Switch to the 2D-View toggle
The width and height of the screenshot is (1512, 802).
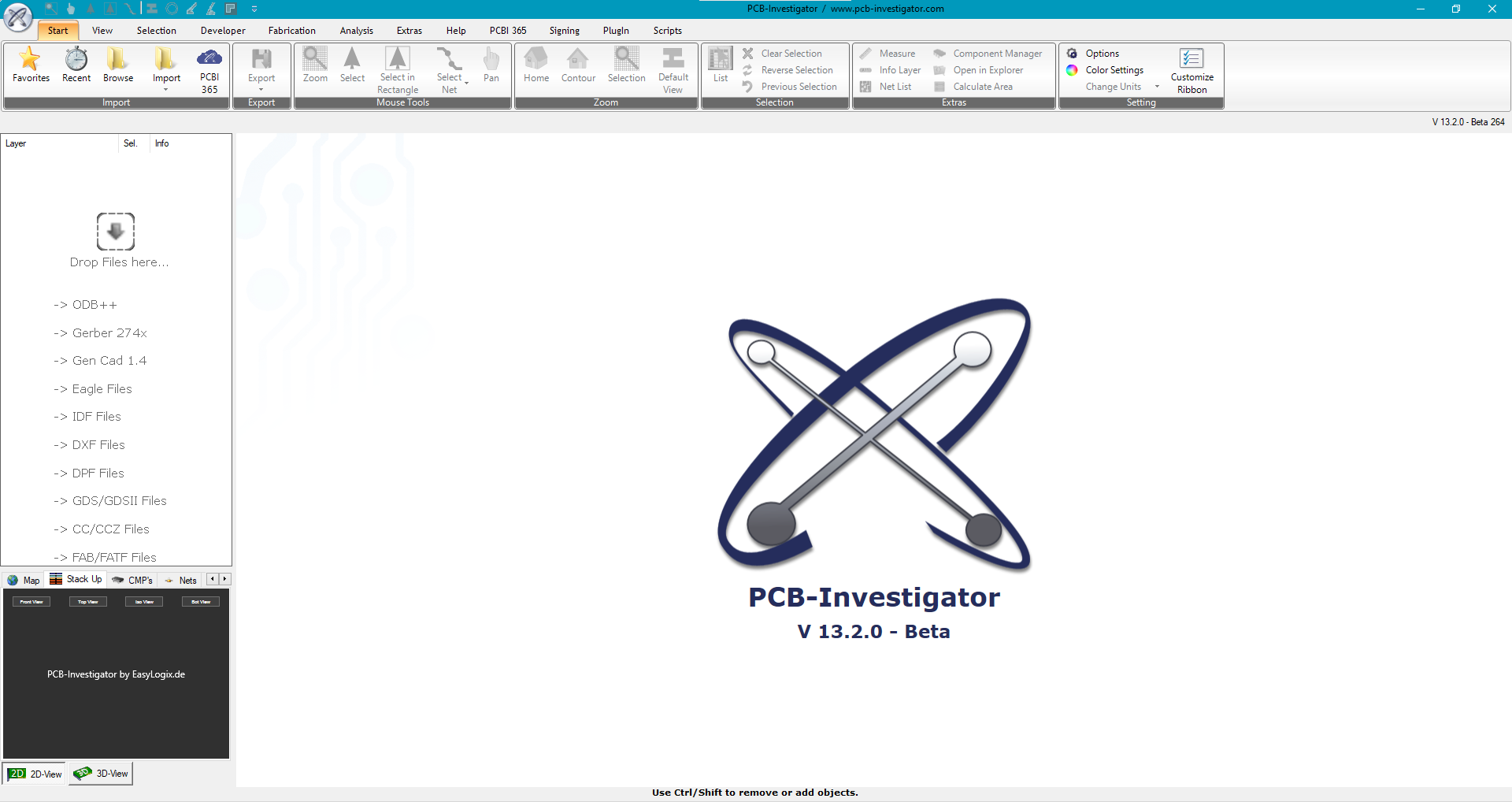(35, 774)
